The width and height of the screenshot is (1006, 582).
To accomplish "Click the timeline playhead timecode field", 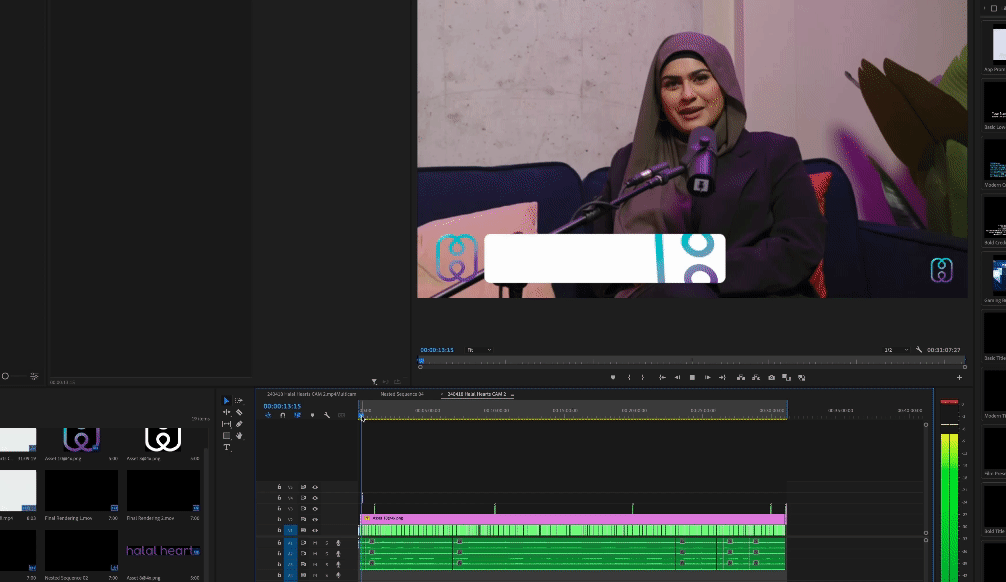I will click(x=282, y=406).
